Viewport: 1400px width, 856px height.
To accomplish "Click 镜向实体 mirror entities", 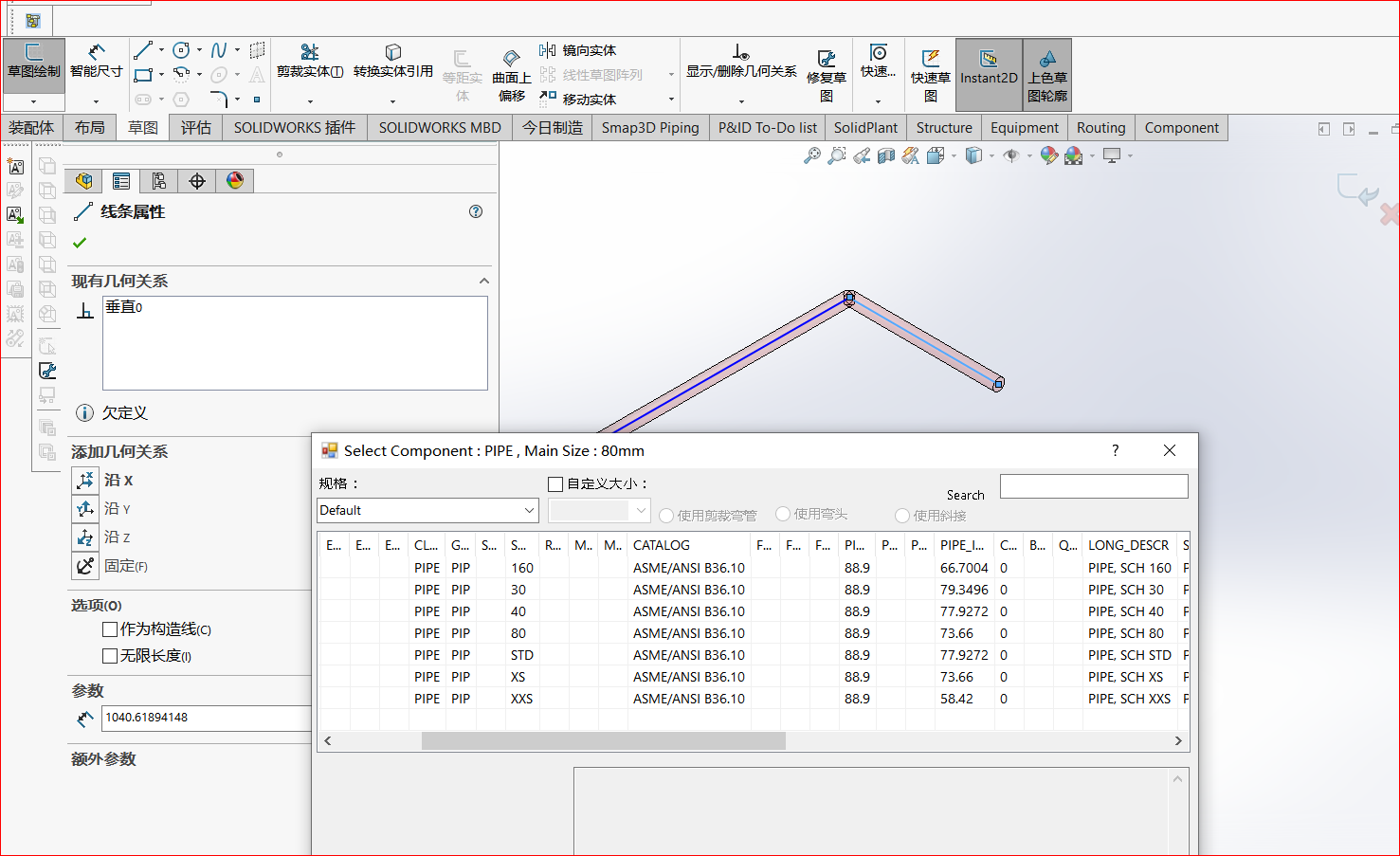I will tap(578, 50).
